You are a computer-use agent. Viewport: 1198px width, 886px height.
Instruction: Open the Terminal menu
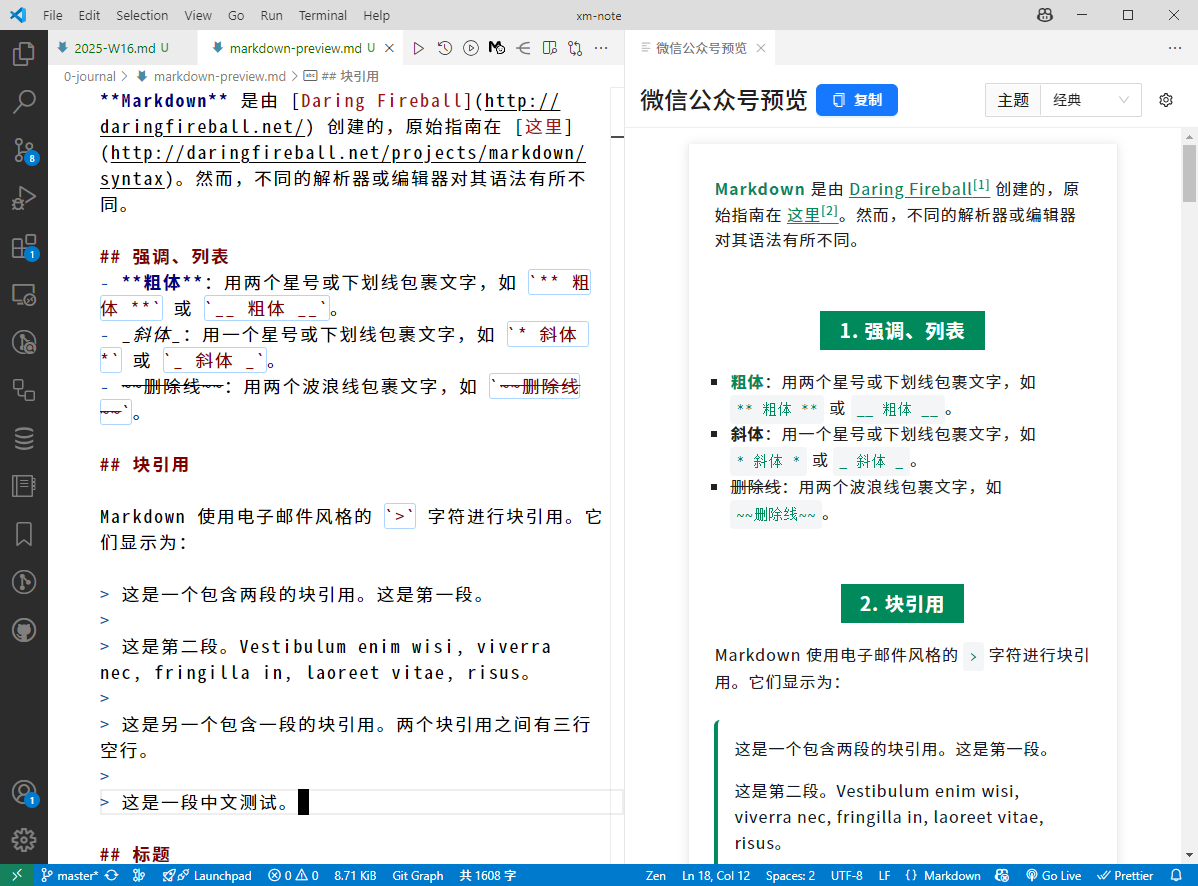(x=322, y=15)
